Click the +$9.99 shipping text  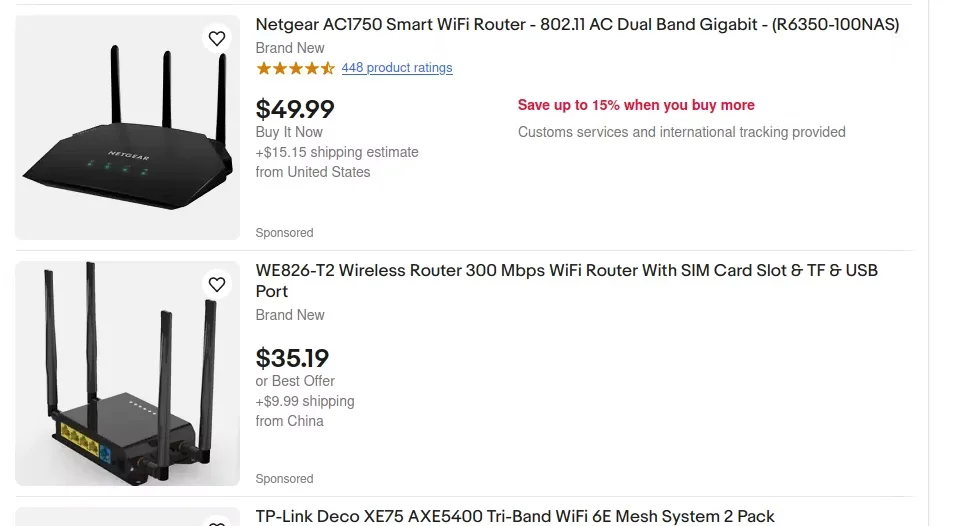[x=305, y=401]
